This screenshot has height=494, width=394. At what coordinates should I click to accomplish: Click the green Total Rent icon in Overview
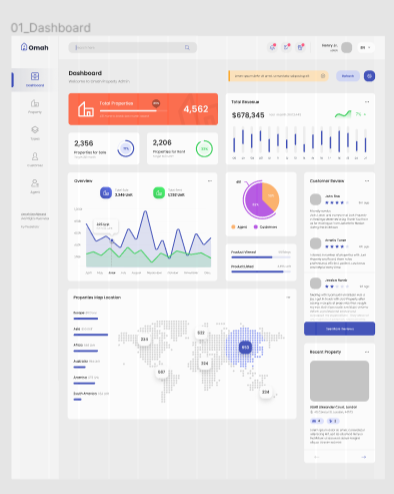click(159, 193)
